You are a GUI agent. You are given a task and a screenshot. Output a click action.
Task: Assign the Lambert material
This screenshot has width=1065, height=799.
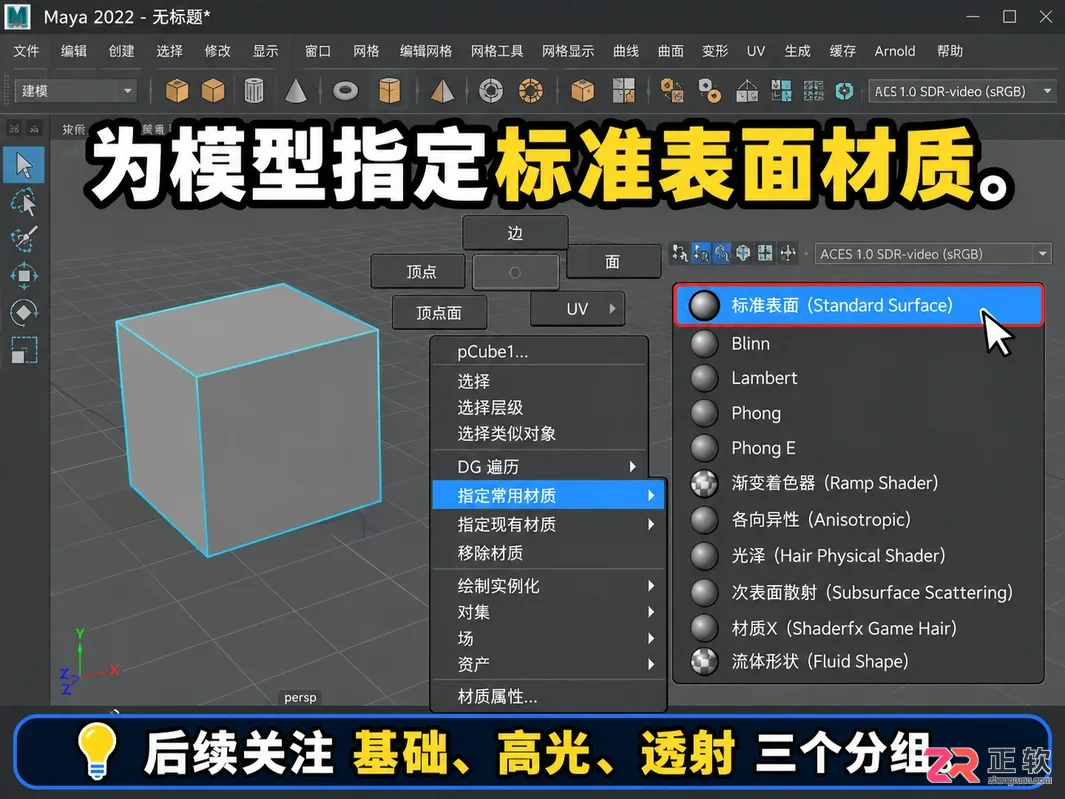coord(859,378)
